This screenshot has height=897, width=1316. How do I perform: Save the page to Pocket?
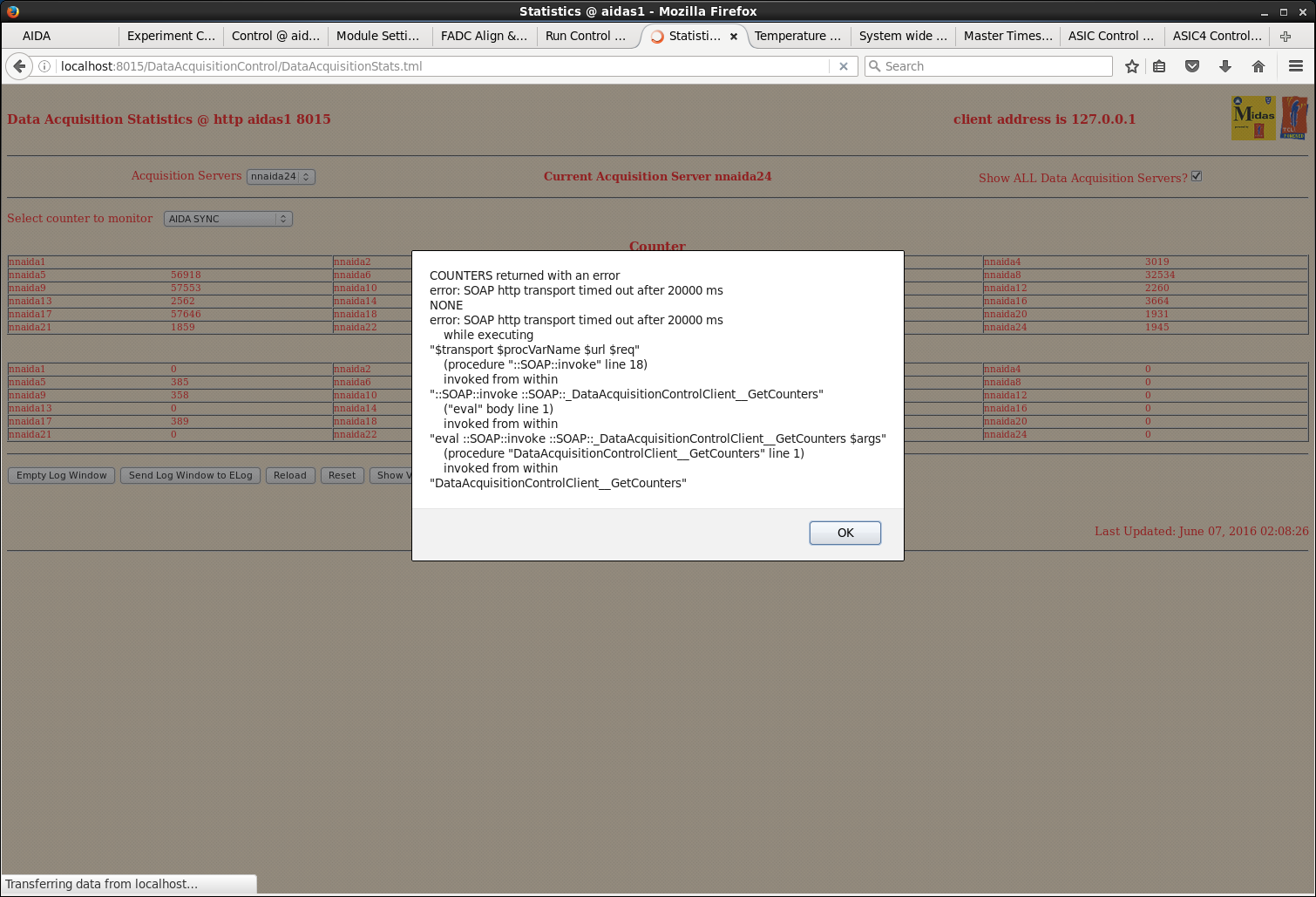point(1192,66)
